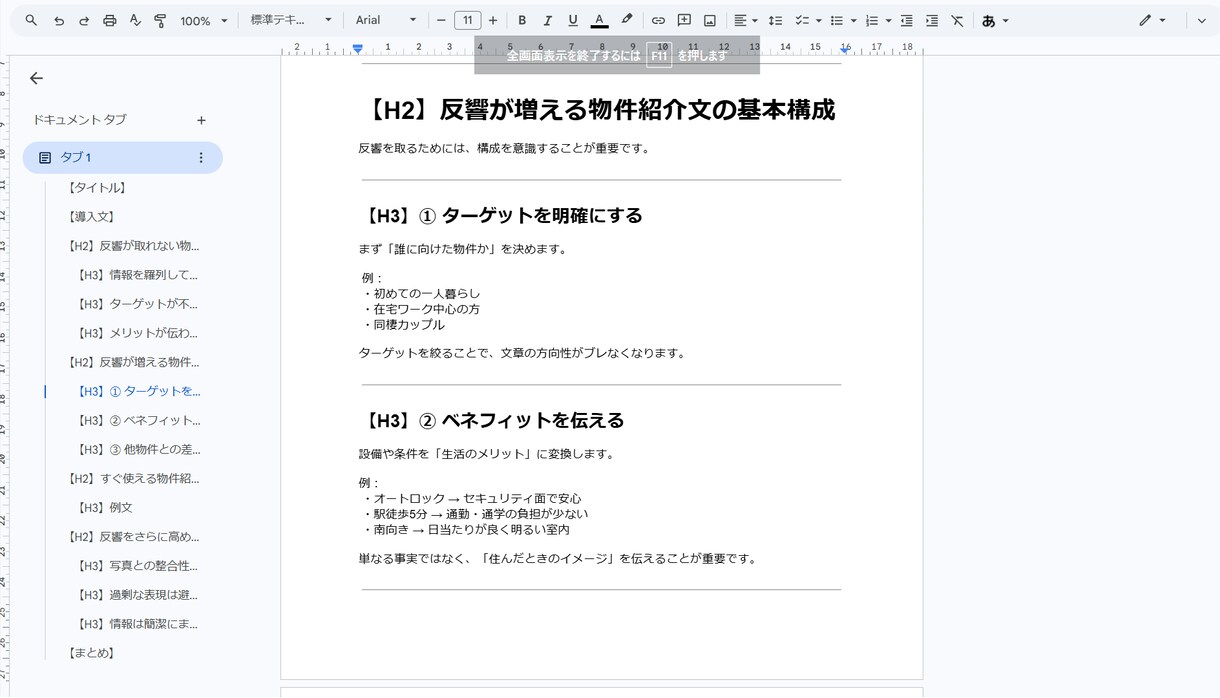1220x698 pixels.
Task: Insert an image
Action: [710, 20]
